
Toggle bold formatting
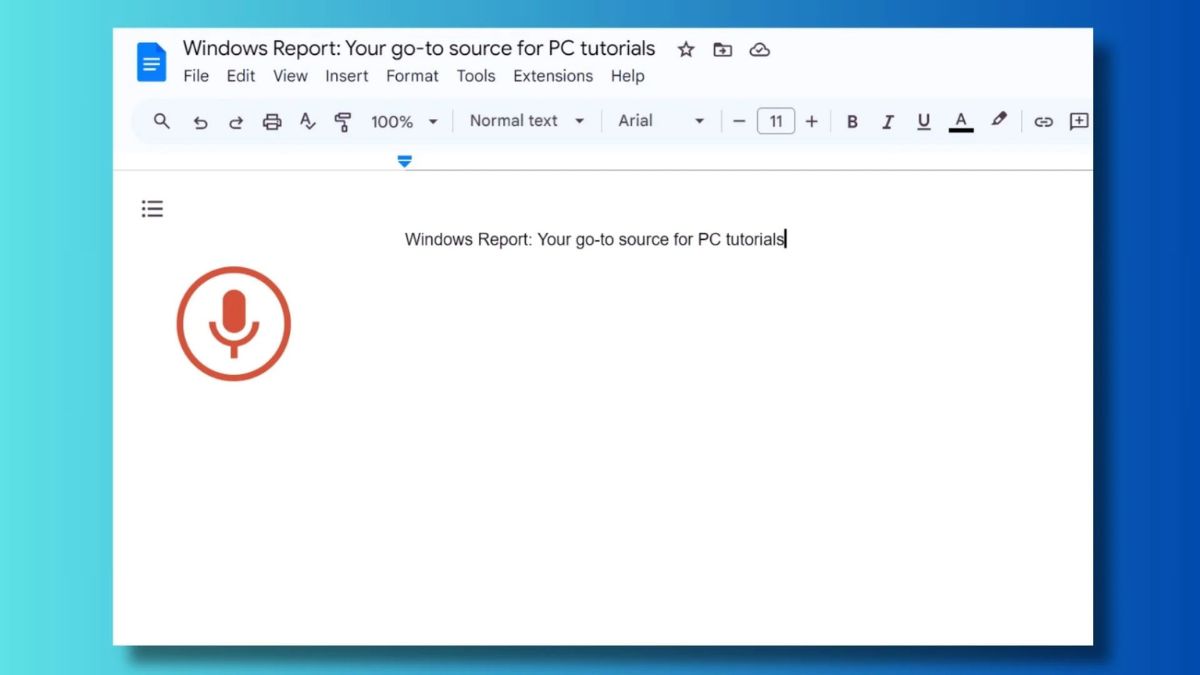(x=852, y=121)
